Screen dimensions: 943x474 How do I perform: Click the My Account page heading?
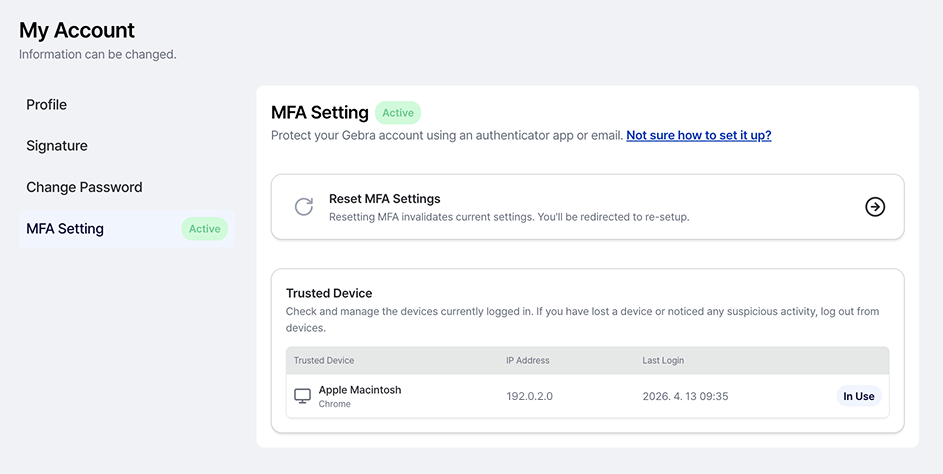tap(77, 31)
